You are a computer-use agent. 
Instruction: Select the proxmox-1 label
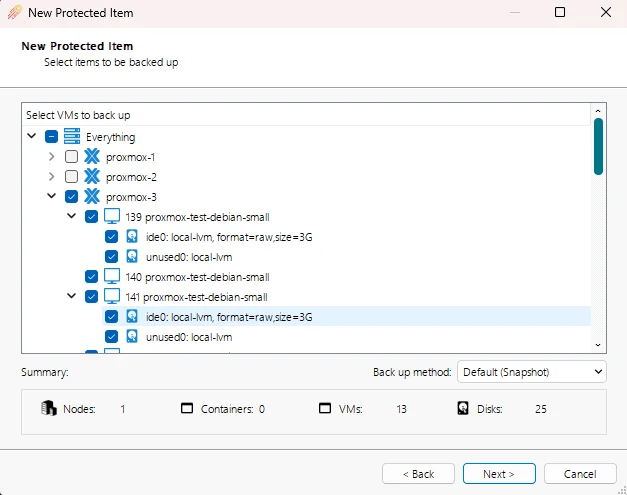click(130, 157)
